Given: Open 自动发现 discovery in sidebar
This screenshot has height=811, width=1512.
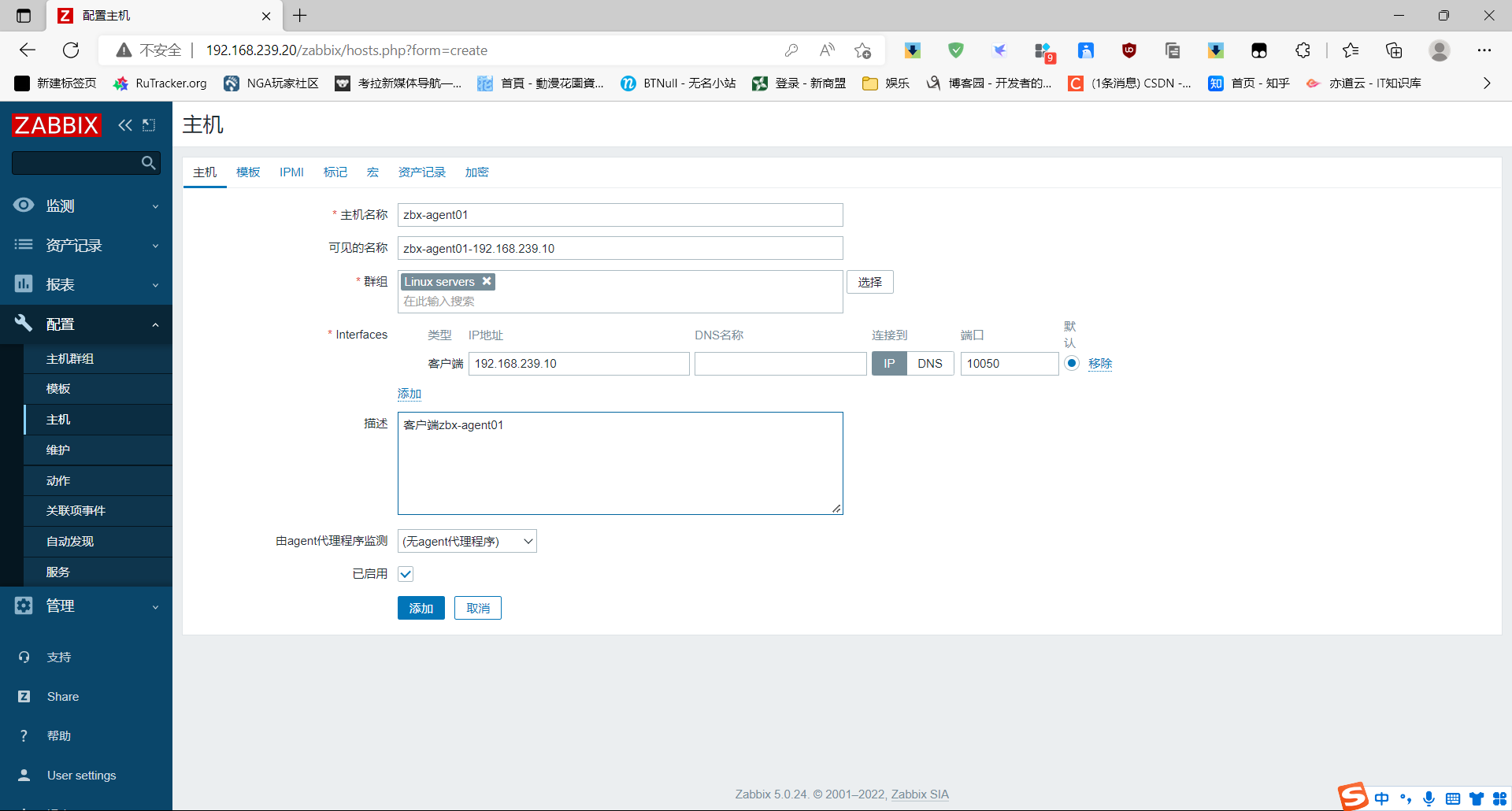Looking at the screenshot, I should click(98, 541).
